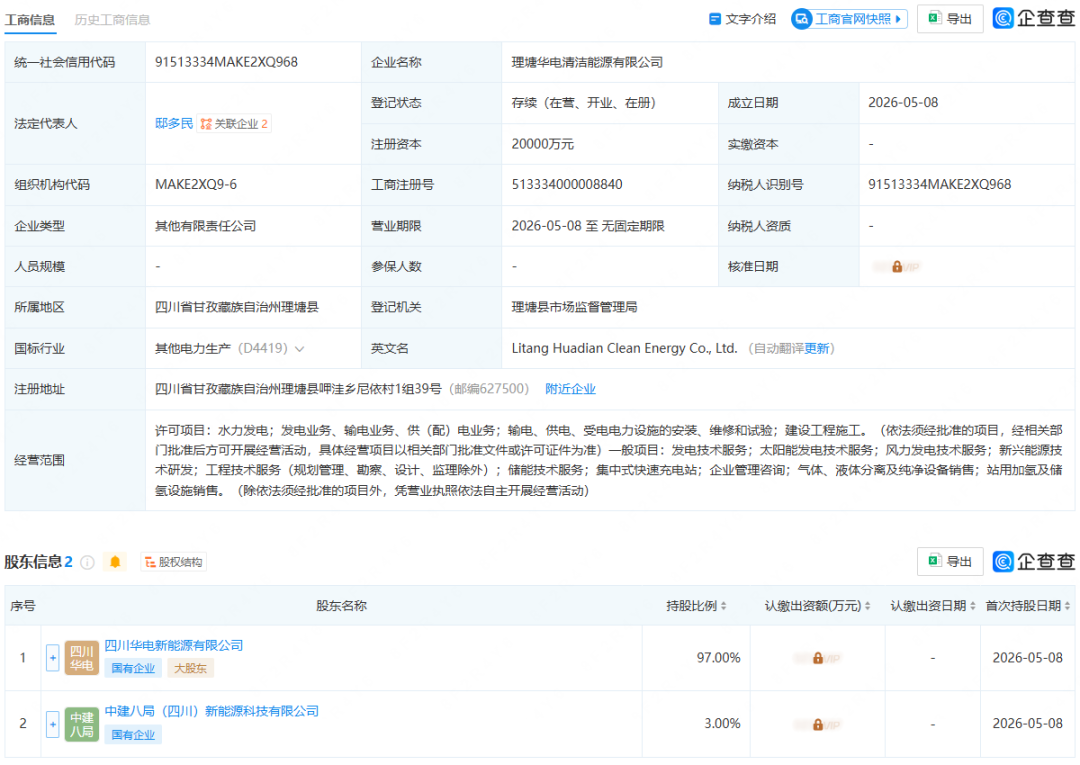Select organization code MAKE2XQ9-6
The width and height of the screenshot is (1080, 765).
point(196,185)
